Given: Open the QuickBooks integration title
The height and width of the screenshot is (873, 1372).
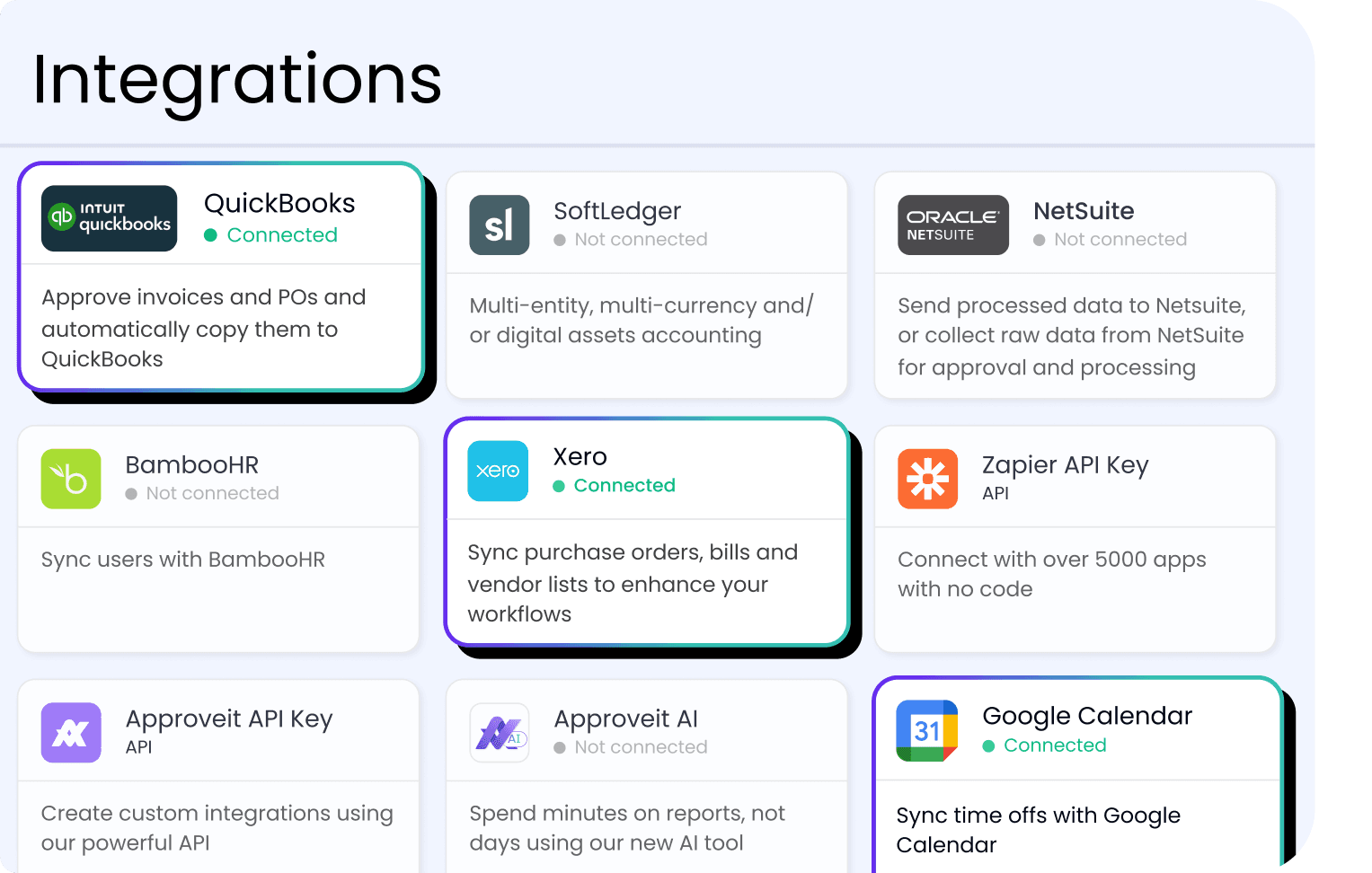Looking at the screenshot, I should tap(279, 203).
